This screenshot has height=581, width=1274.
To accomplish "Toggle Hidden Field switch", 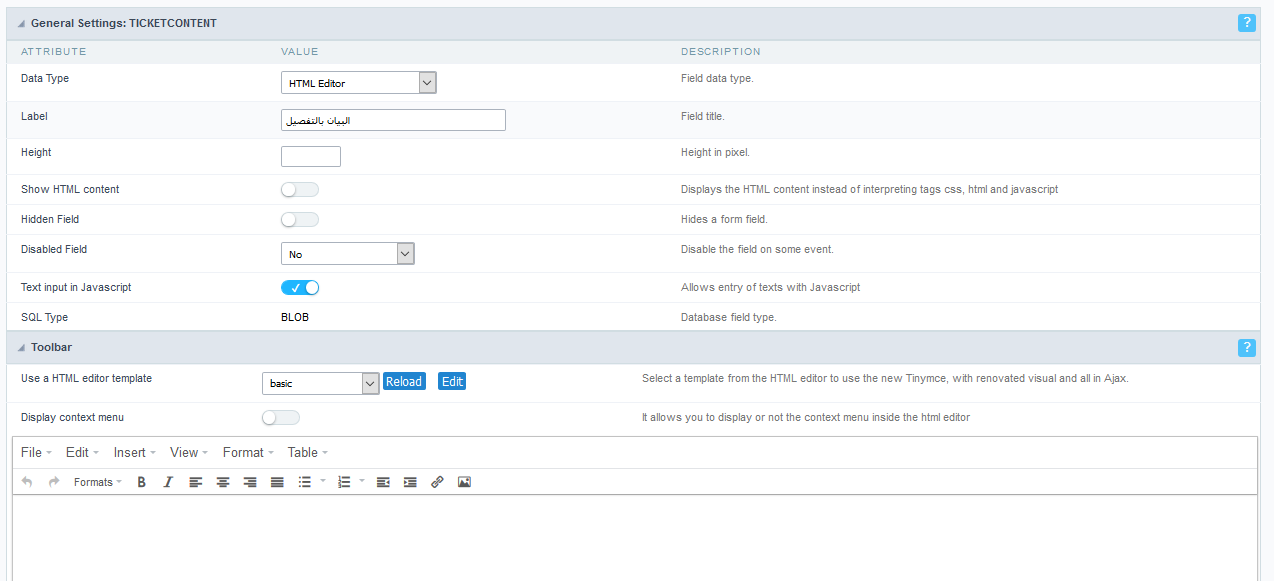I will coord(300,220).
